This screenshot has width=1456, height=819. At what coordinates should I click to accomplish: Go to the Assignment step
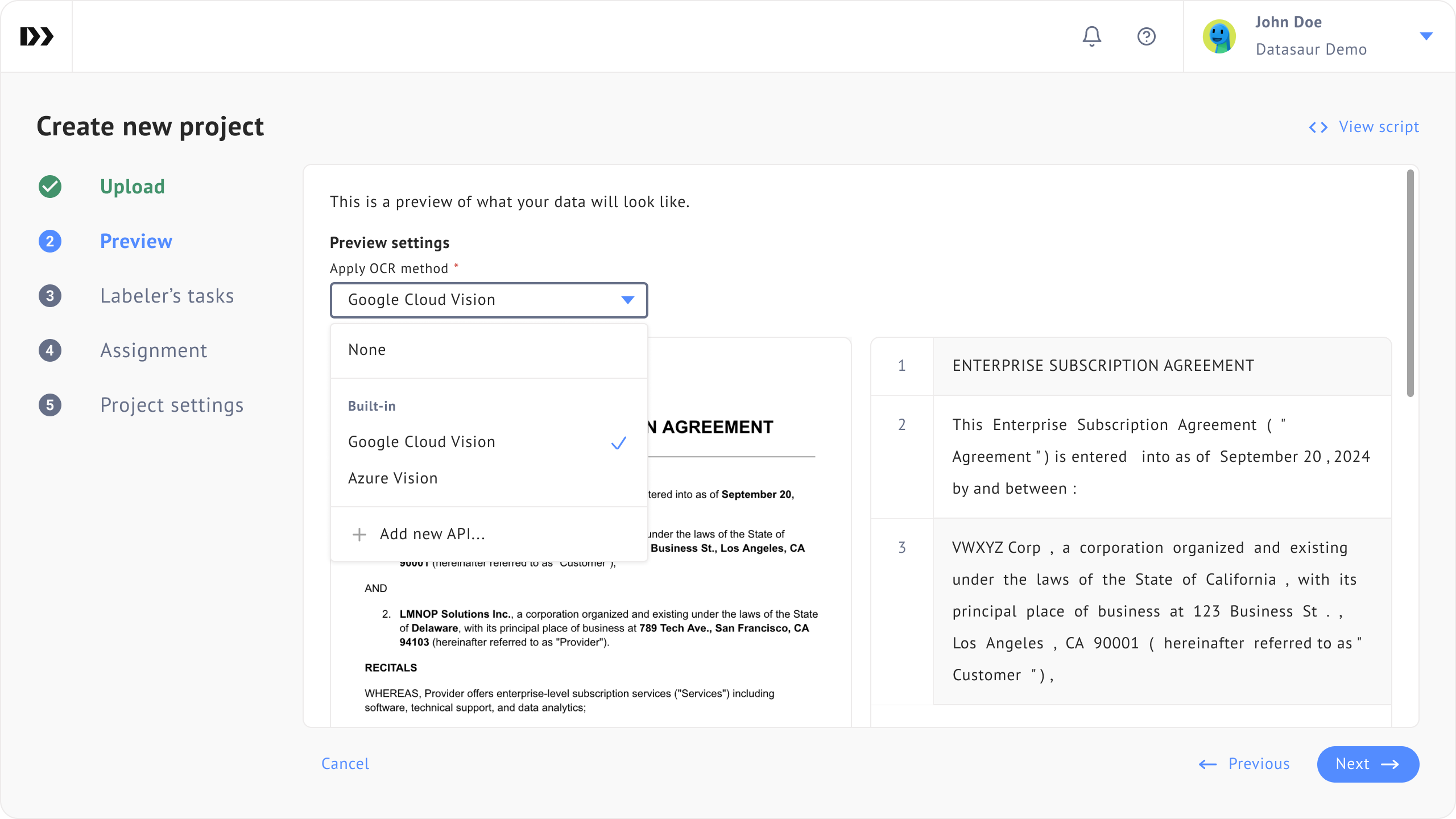click(x=154, y=350)
